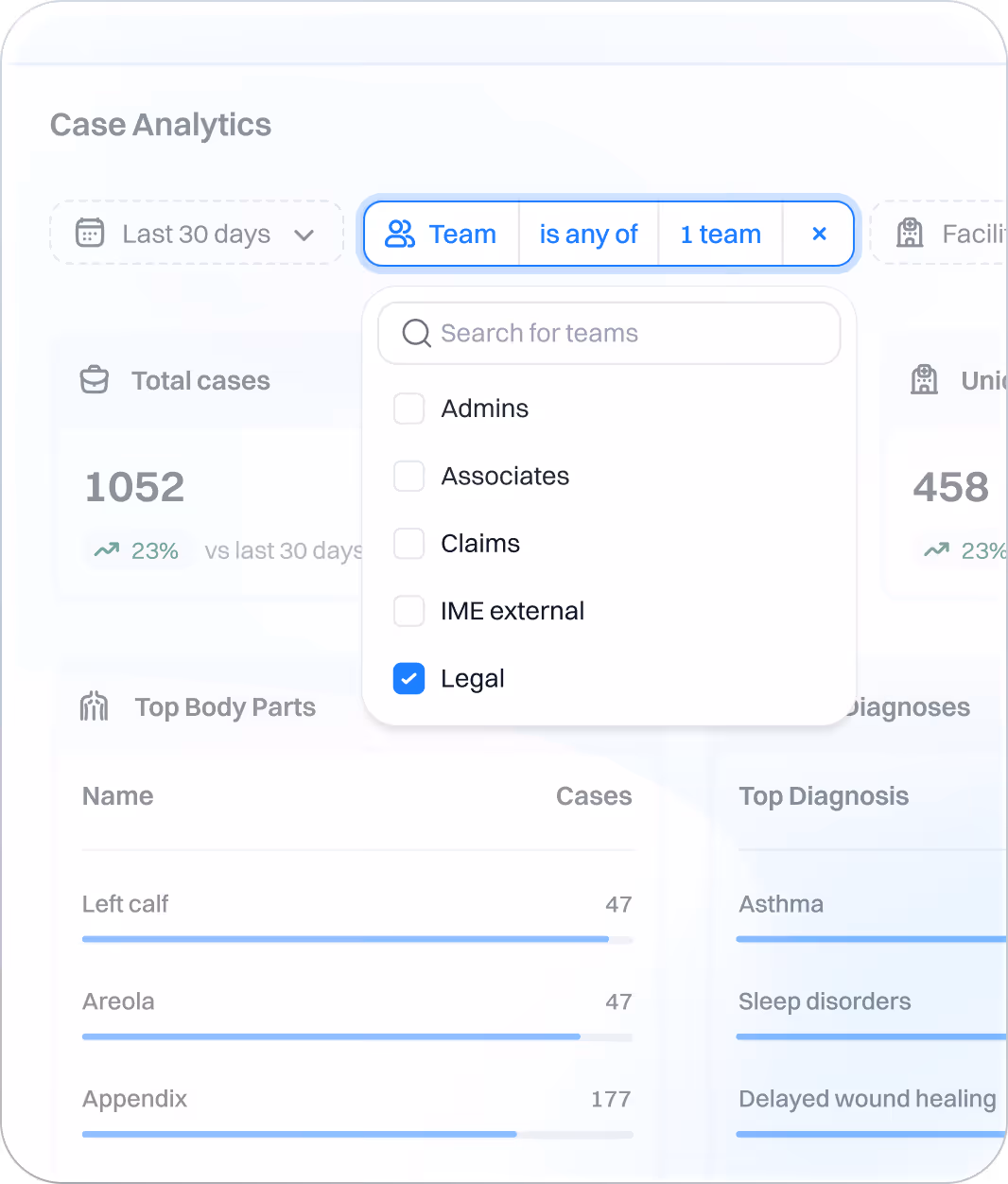
Task: Select the Legal option label
Action: tap(473, 679)
